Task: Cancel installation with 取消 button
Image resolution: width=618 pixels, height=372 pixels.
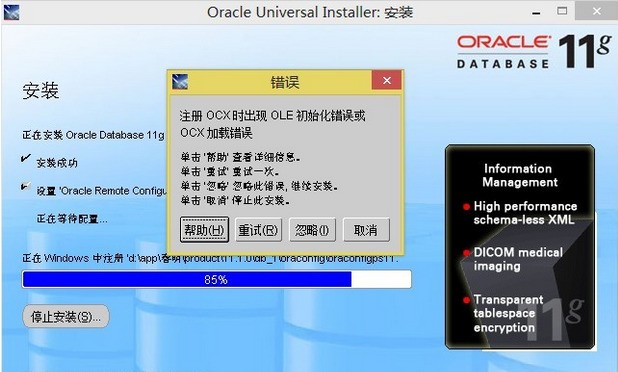Action: click(366, 229)
